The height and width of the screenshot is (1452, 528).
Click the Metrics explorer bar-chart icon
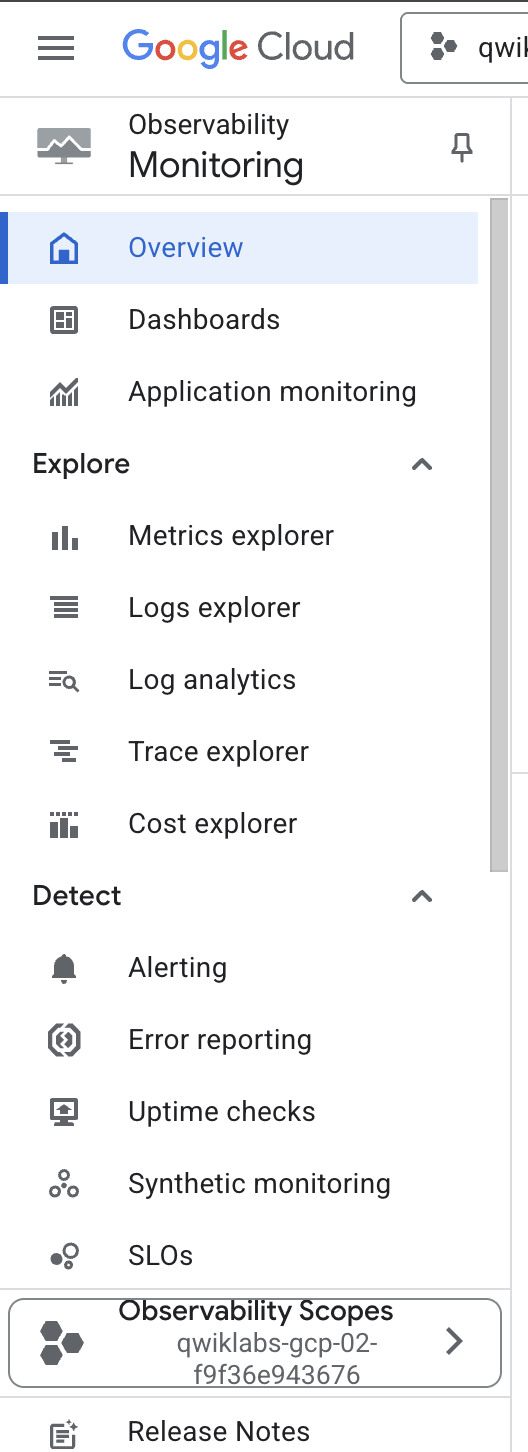pyautogui.click(x=64, y=537)
